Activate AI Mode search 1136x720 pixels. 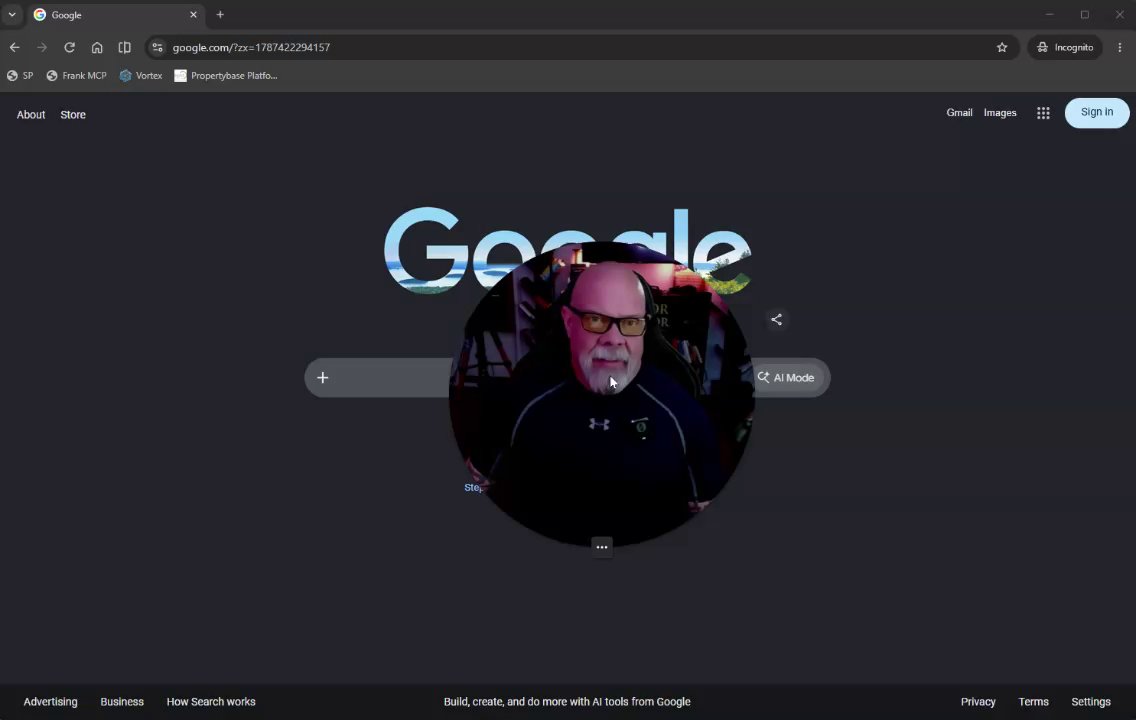[x=786, y=377]
